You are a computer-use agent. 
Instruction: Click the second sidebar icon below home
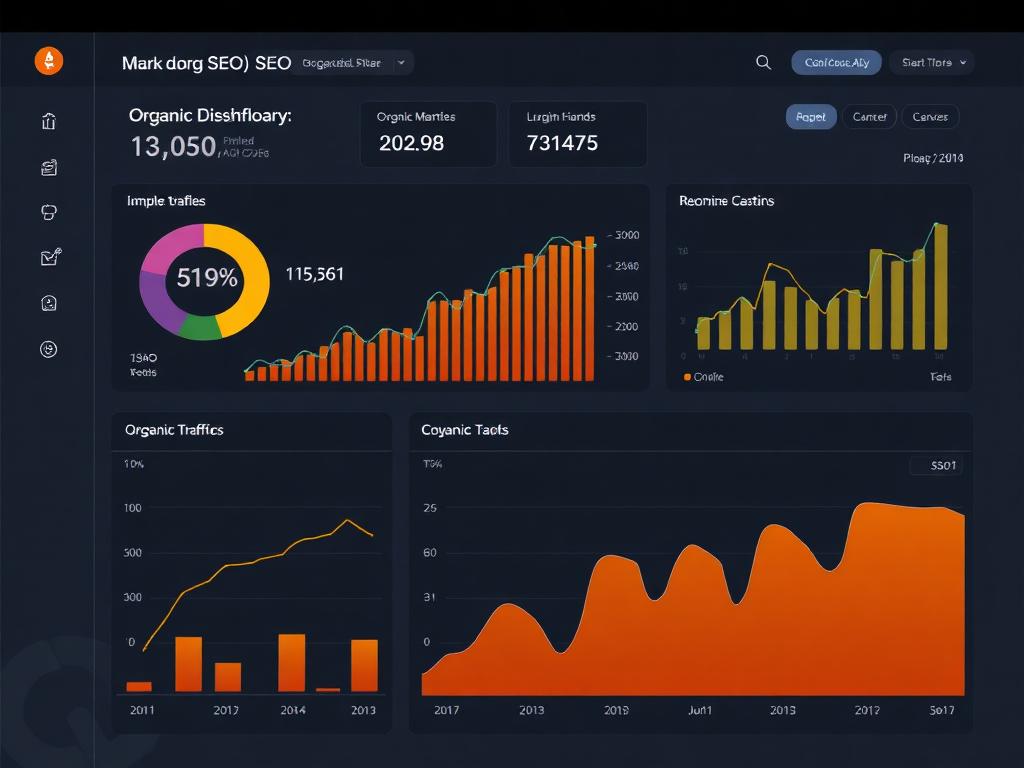click(x=49, y=167)
